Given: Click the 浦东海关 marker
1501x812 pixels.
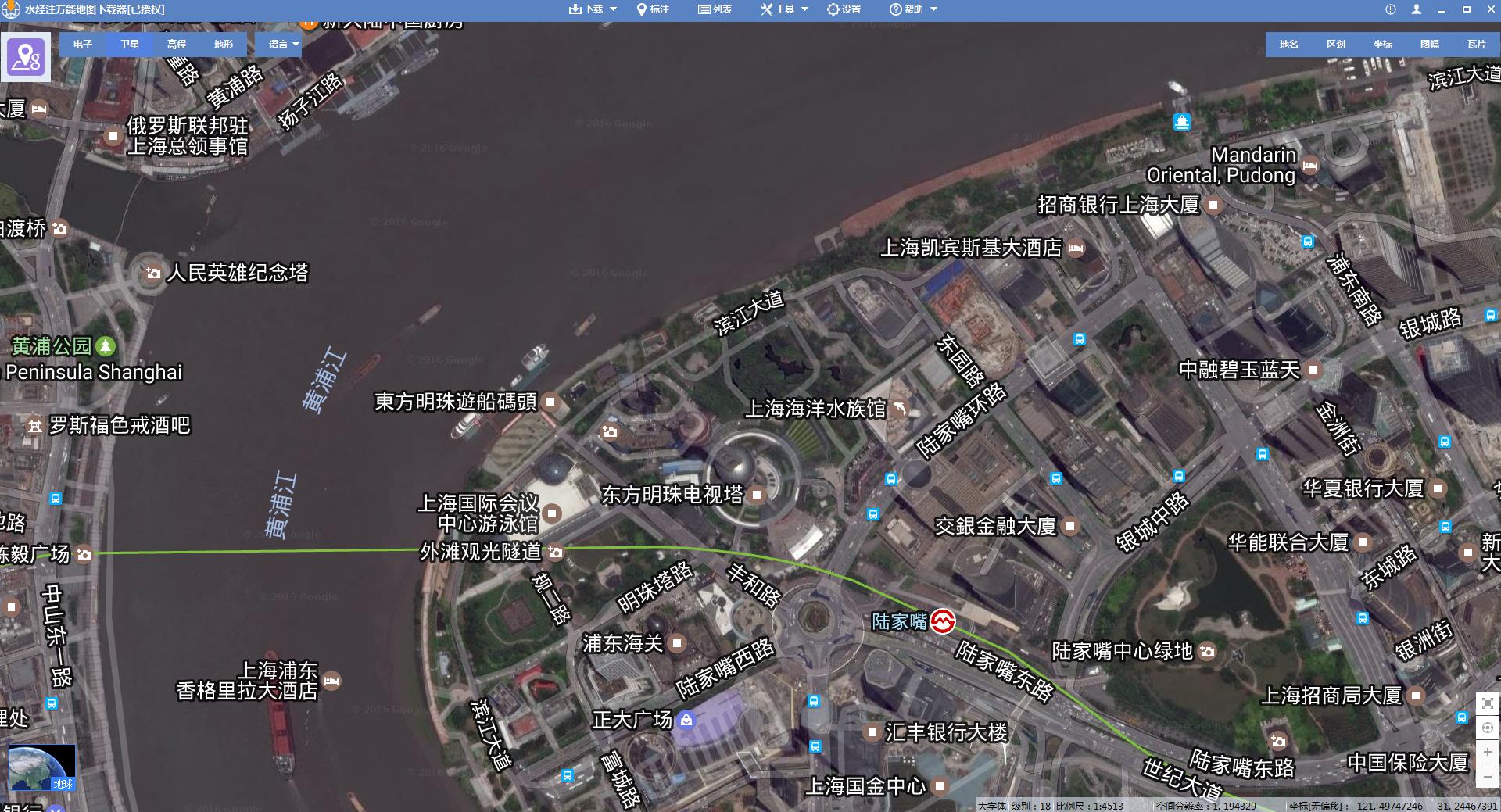Looking at the screenshot, I should 677,643.
